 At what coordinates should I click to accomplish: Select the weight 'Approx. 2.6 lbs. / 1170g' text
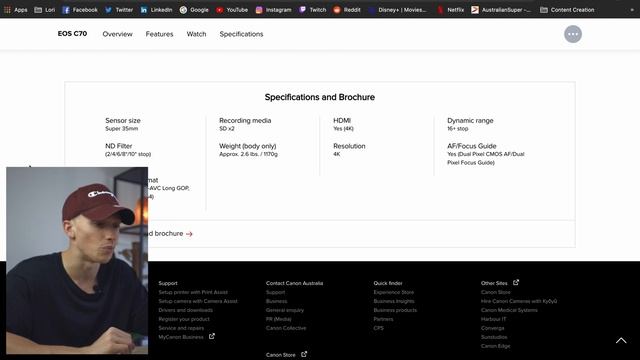pyautogui.click(x=248, y=154)
